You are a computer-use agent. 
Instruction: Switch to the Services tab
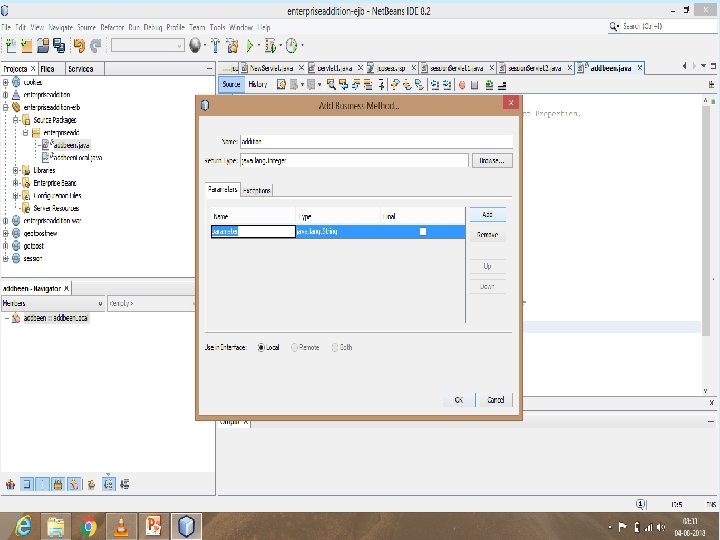pyautogui.click(x=84, y=69)
